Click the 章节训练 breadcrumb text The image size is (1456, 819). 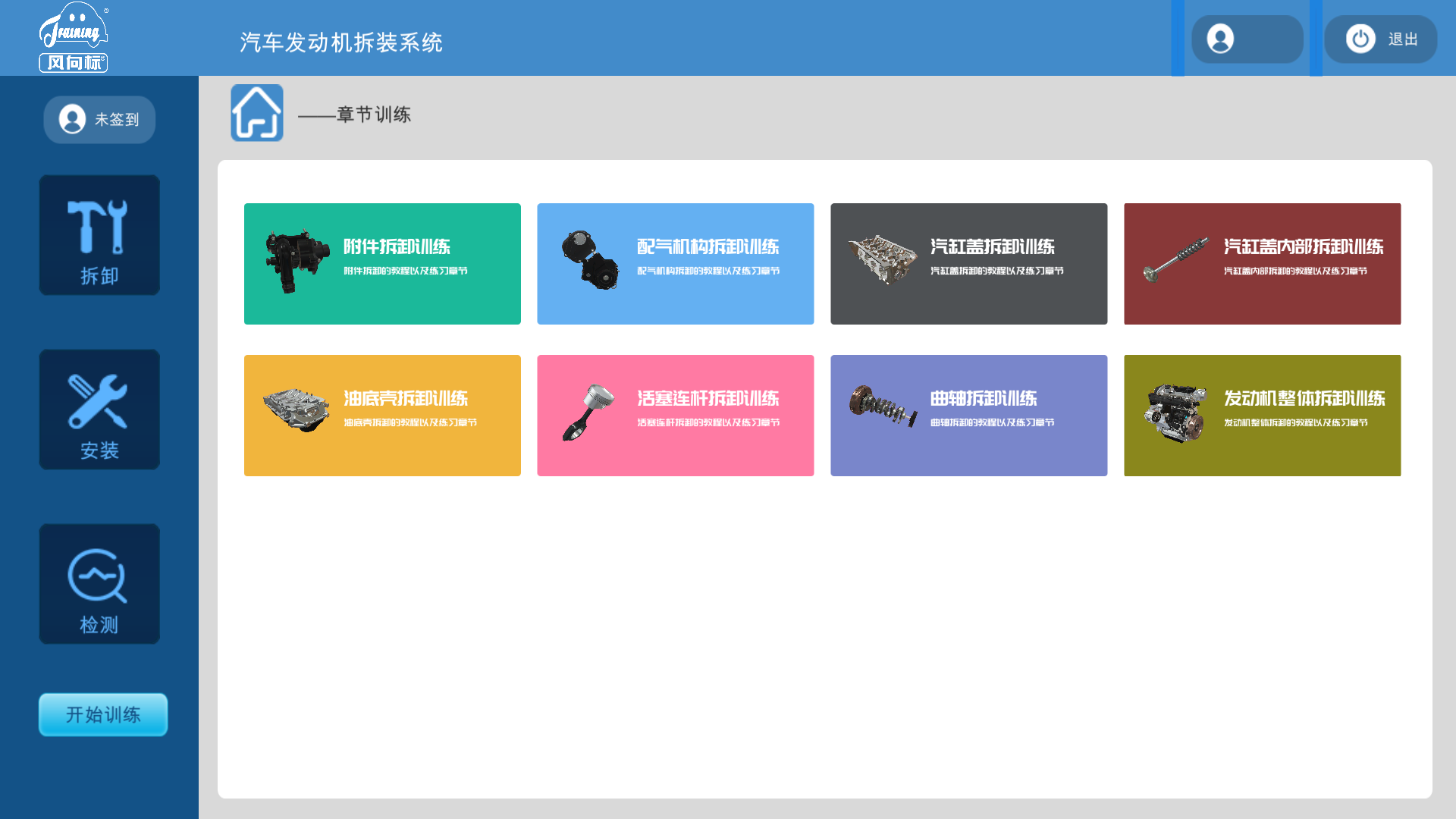373,115
